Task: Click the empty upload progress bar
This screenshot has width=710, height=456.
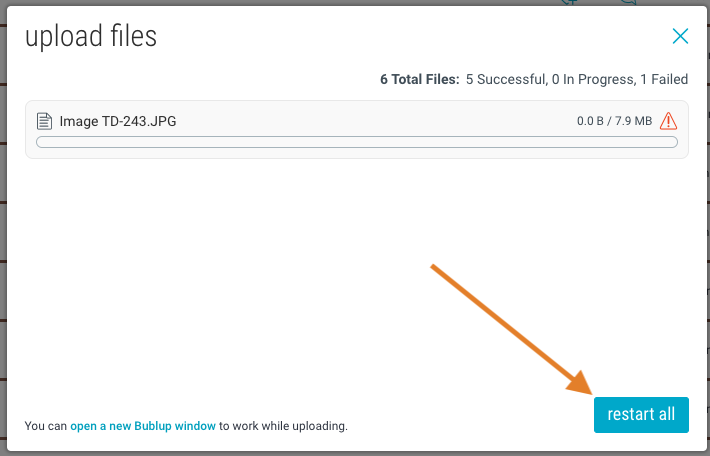Action: click(357, 142)
